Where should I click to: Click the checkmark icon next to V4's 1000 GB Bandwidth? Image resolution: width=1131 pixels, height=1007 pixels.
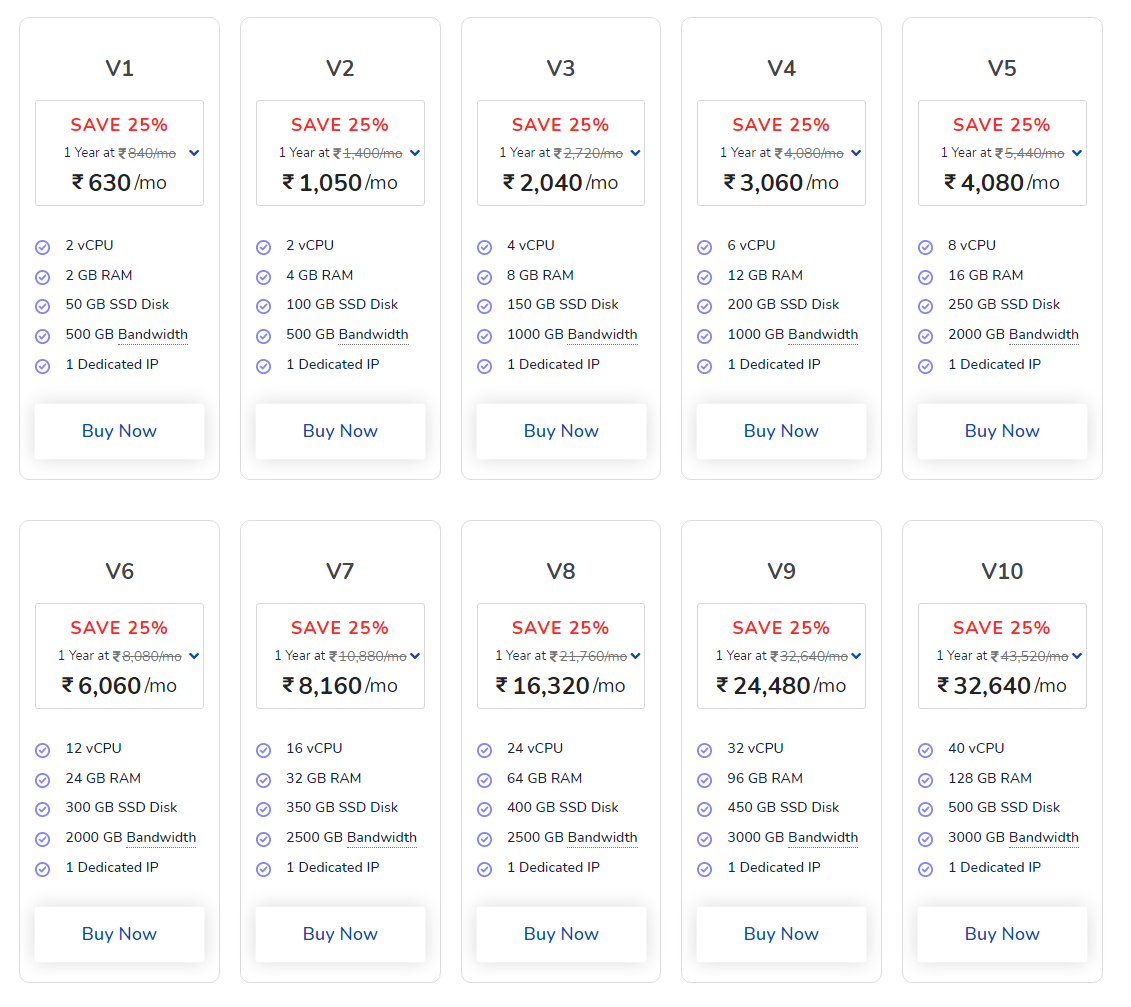point(704,336)
